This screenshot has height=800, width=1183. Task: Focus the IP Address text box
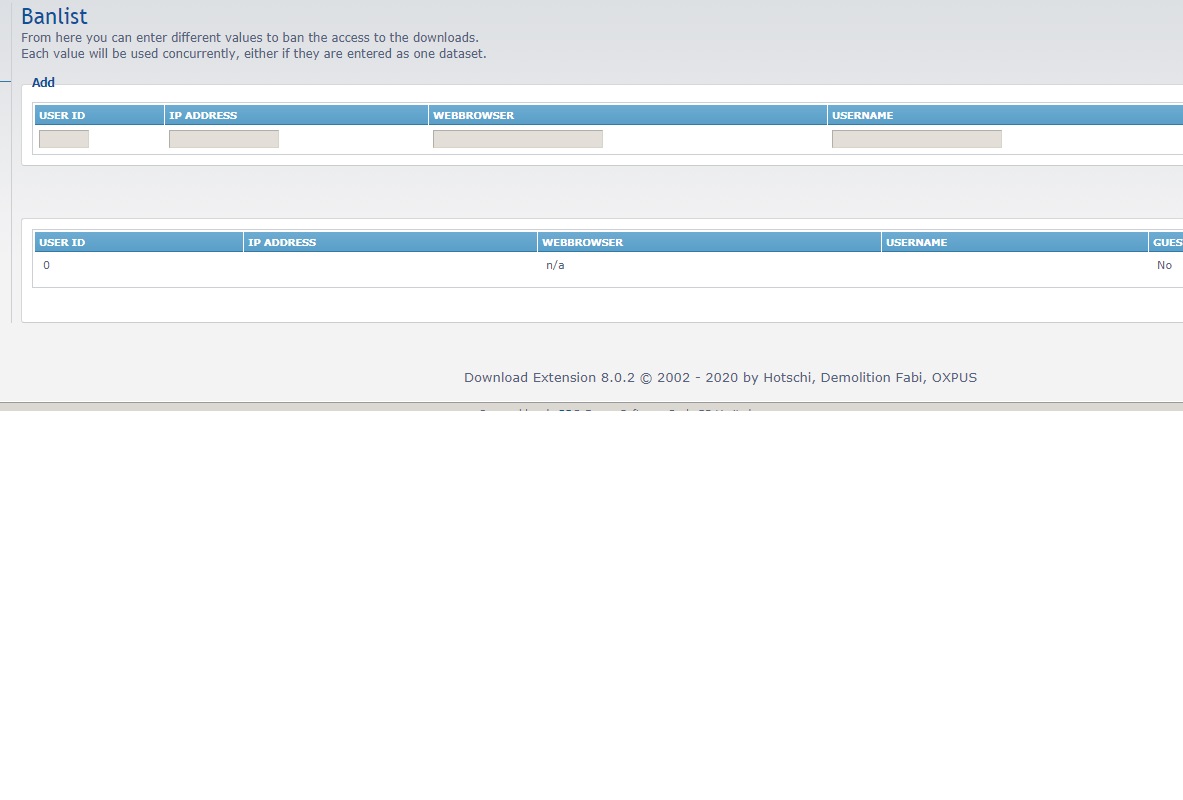[224, 139]
